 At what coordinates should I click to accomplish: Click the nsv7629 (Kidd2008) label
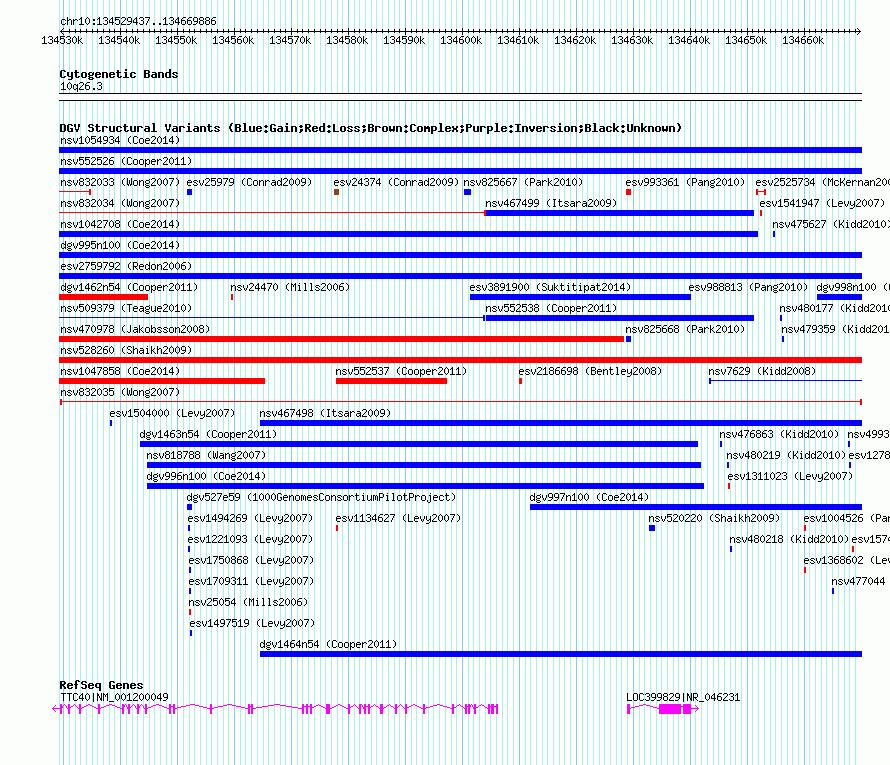(762, 371)
